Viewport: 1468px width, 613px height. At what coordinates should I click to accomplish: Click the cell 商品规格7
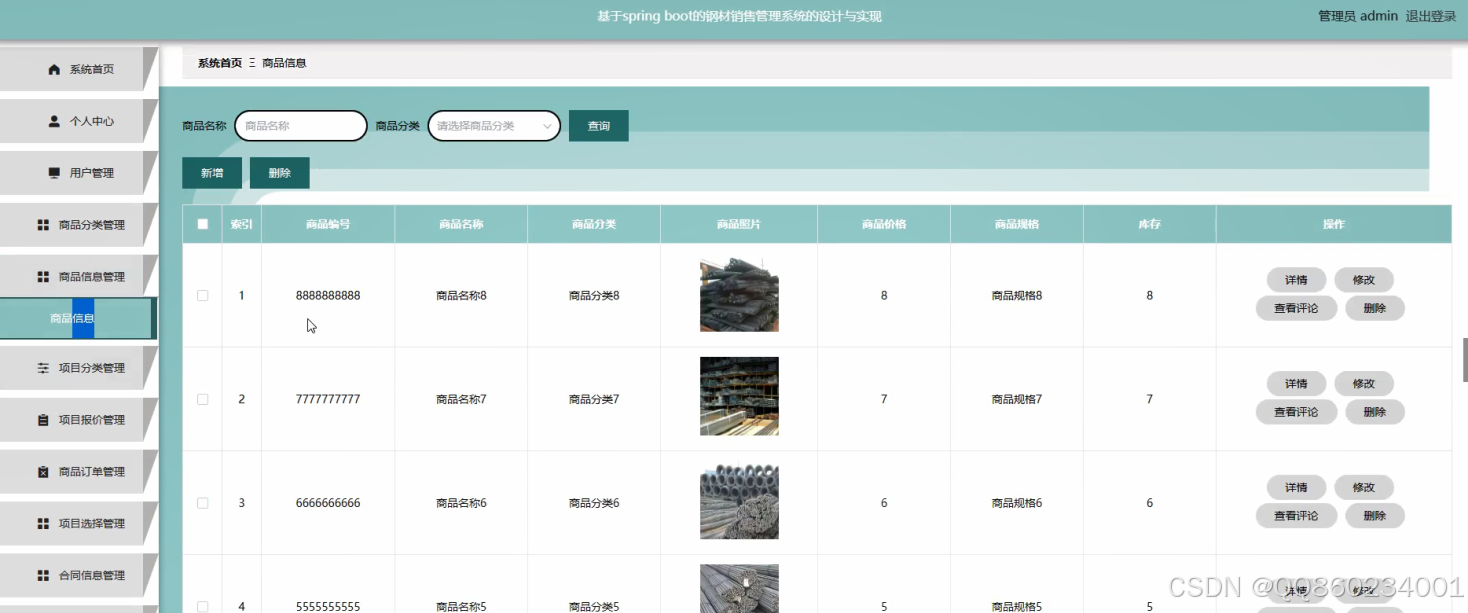(x=1017, y=399)
